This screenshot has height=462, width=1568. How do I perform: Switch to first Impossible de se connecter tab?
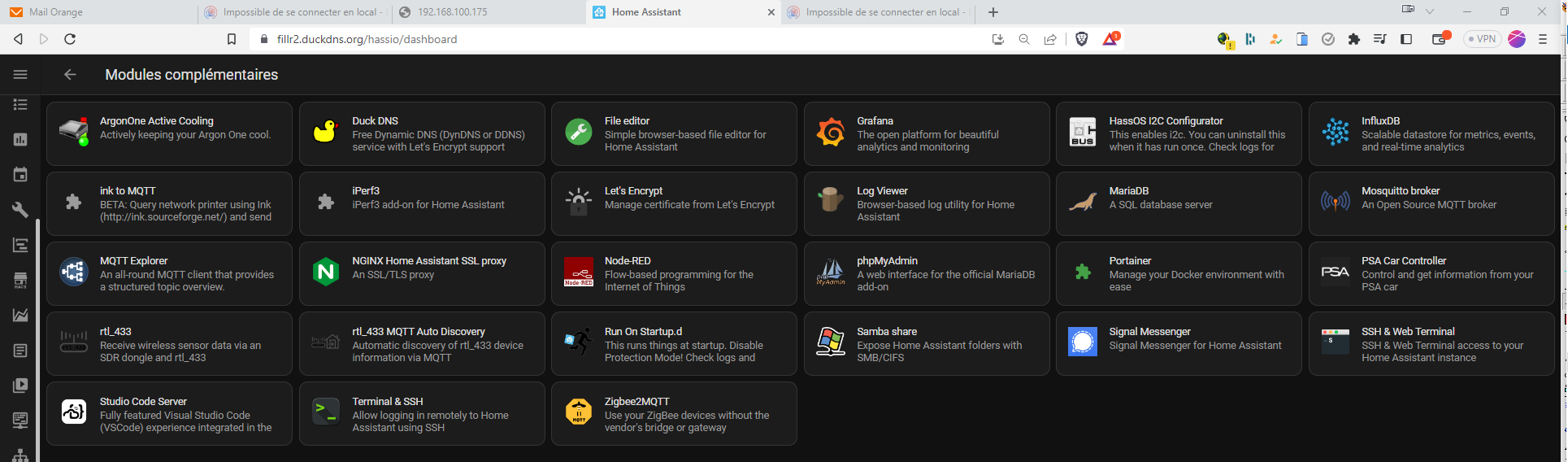click(294, 12)
